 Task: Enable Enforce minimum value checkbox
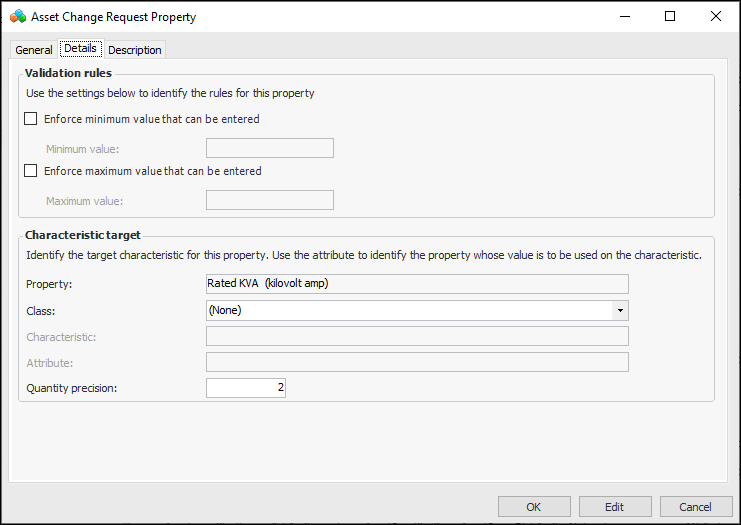click(31, 119)
